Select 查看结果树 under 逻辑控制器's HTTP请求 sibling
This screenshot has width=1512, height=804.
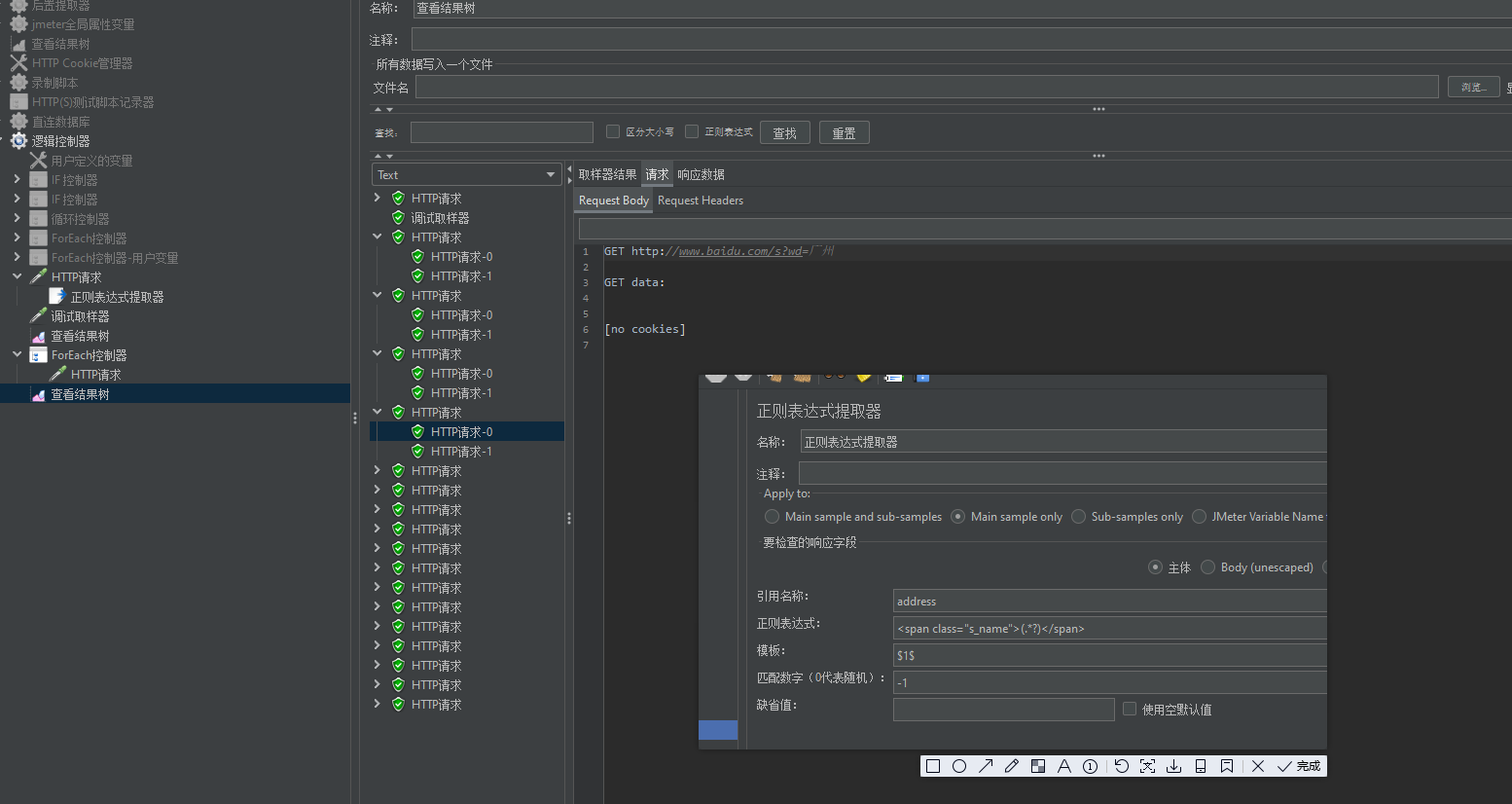(80, 336)
